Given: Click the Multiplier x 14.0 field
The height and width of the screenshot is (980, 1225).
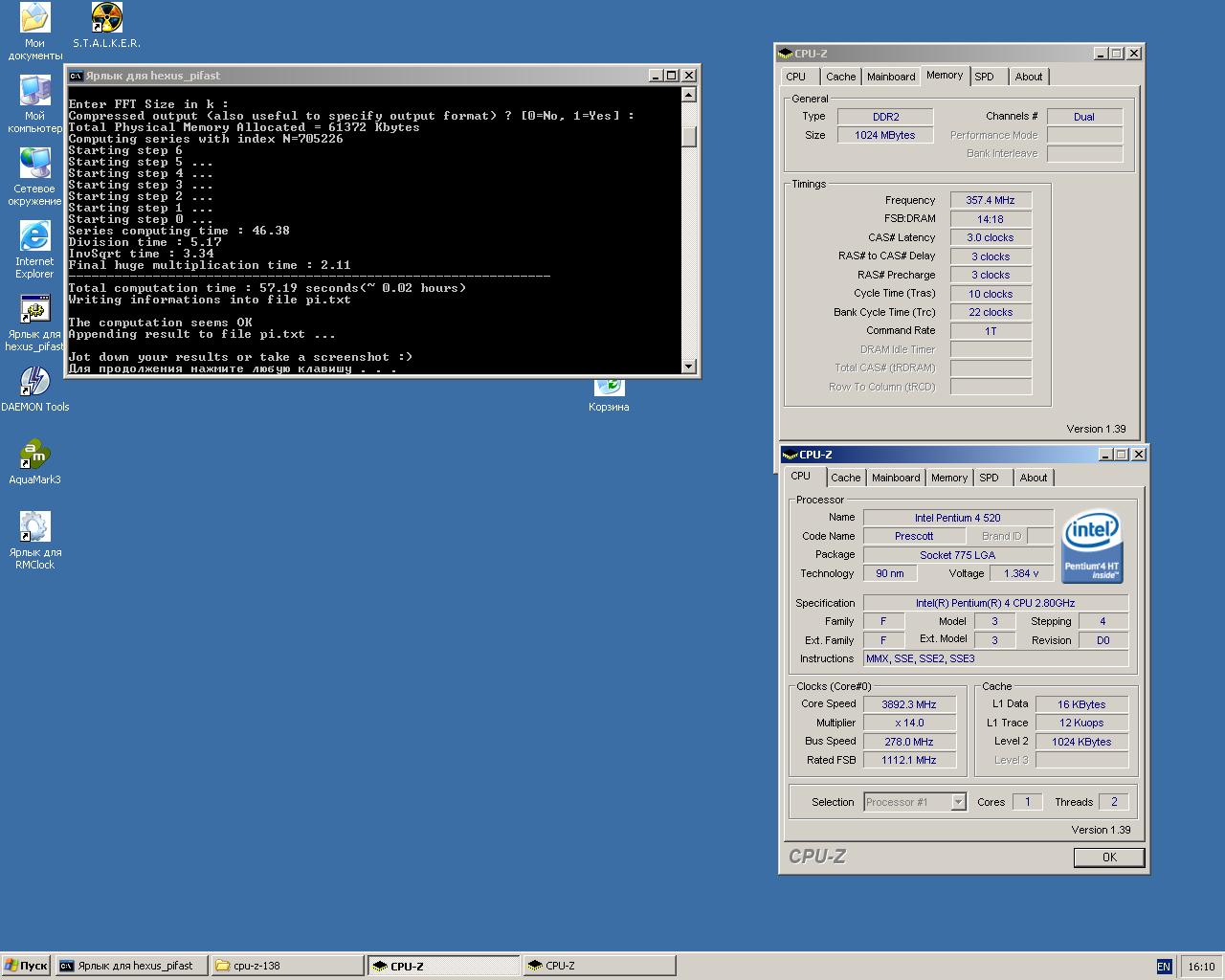Looking at the screenshot, I should tap(908, 723).
